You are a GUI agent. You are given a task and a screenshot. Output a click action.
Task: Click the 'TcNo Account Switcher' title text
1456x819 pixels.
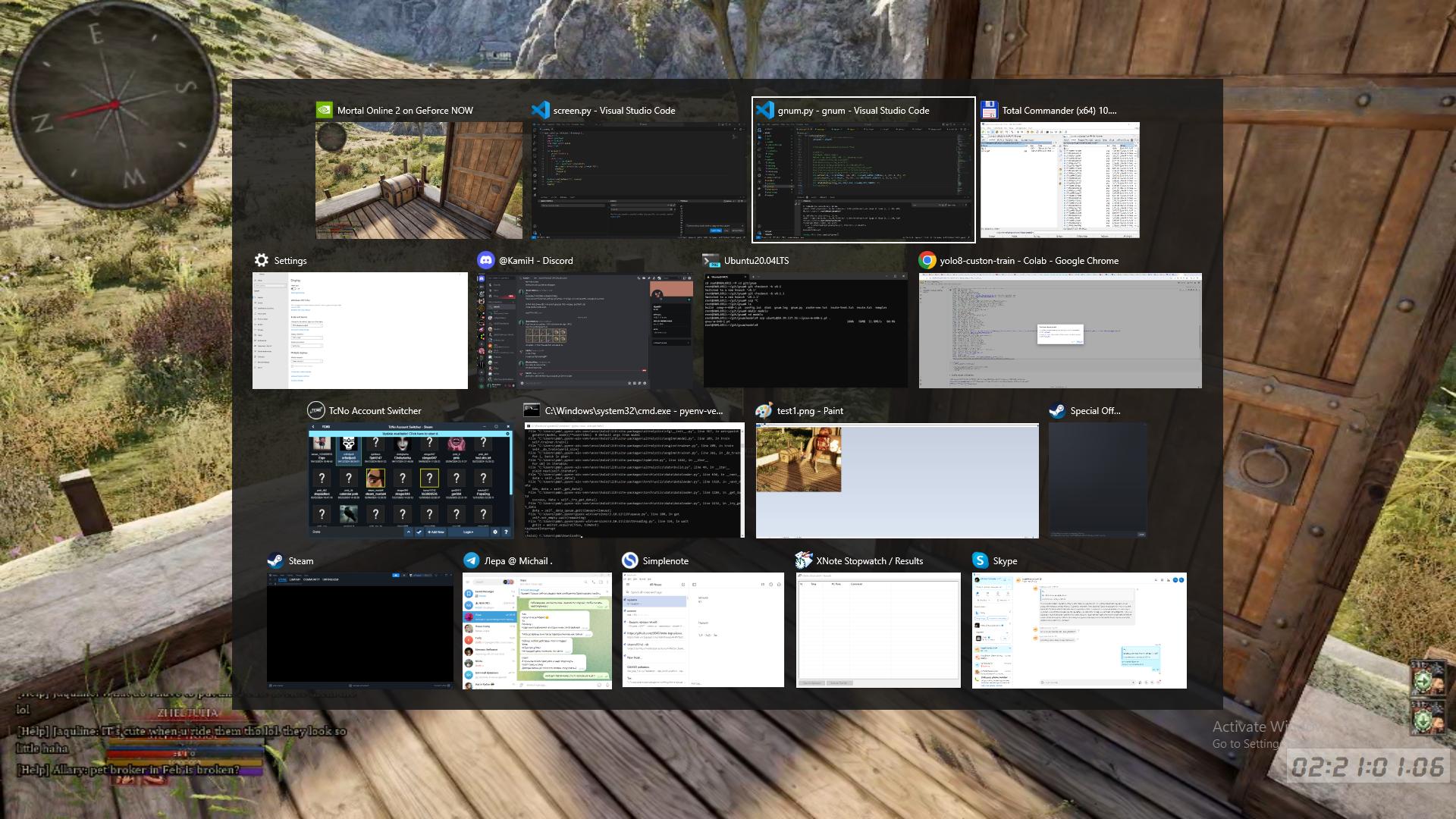click(375, 411)
